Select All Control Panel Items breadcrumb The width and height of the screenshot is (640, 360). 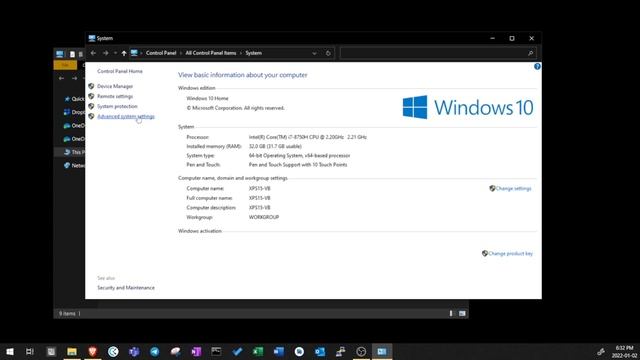(211, 53)
